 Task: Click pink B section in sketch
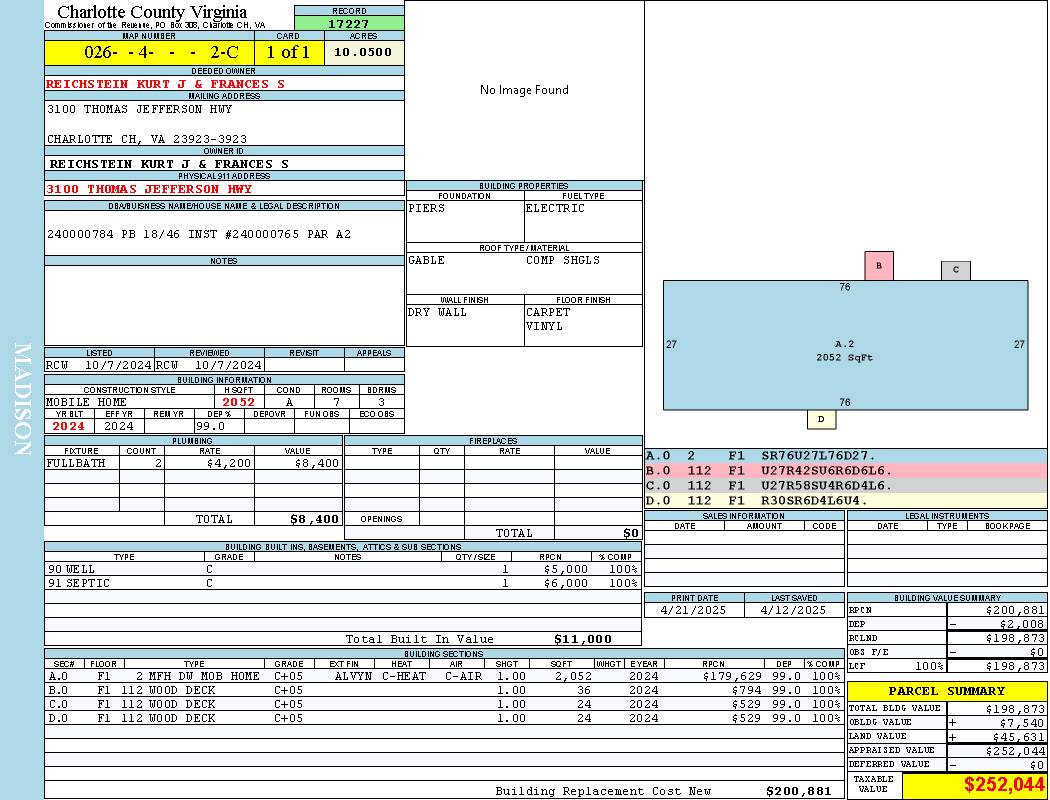click(879, 266)
